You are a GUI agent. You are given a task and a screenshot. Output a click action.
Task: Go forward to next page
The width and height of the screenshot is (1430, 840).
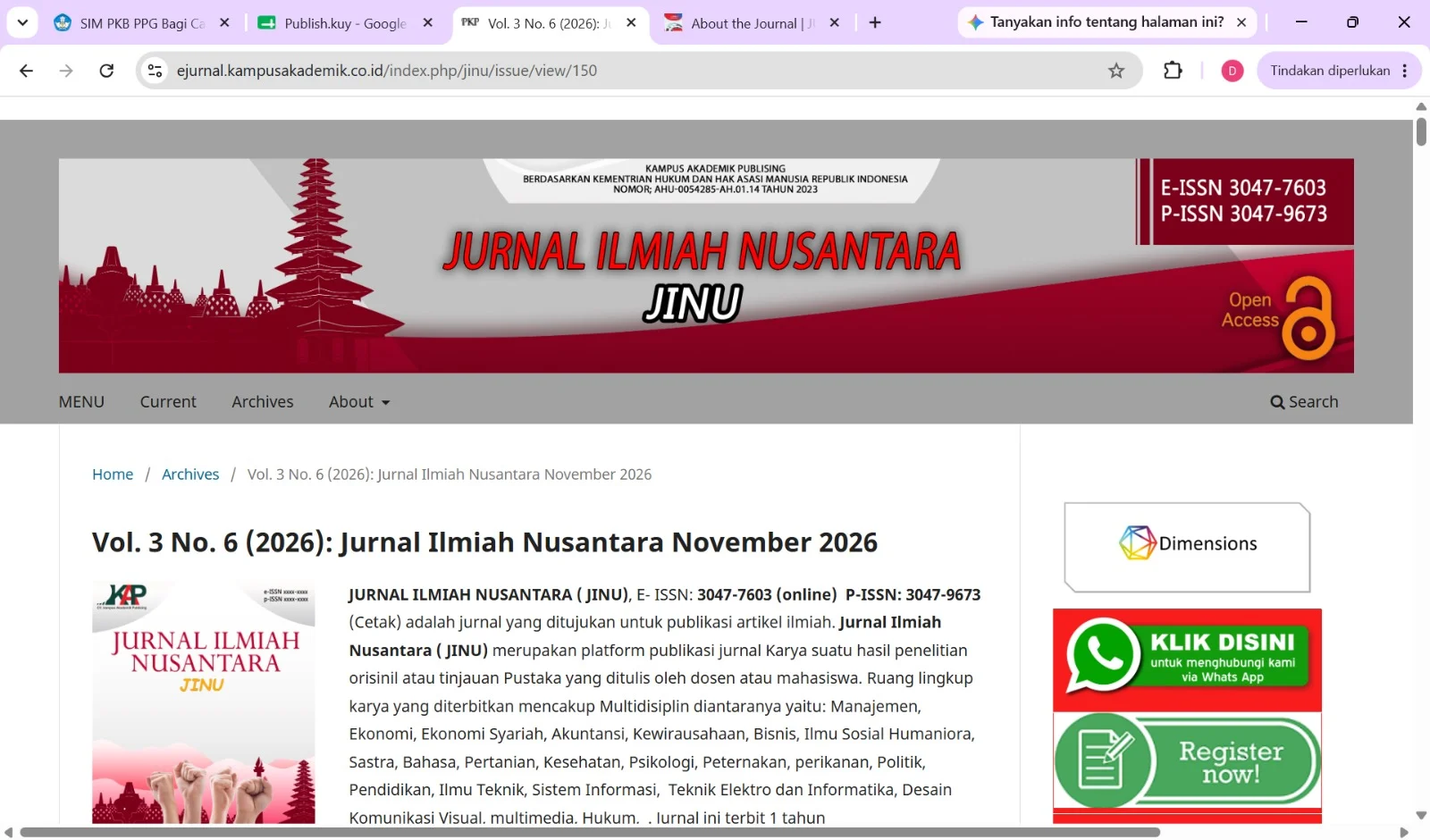(x=66, y=71)
